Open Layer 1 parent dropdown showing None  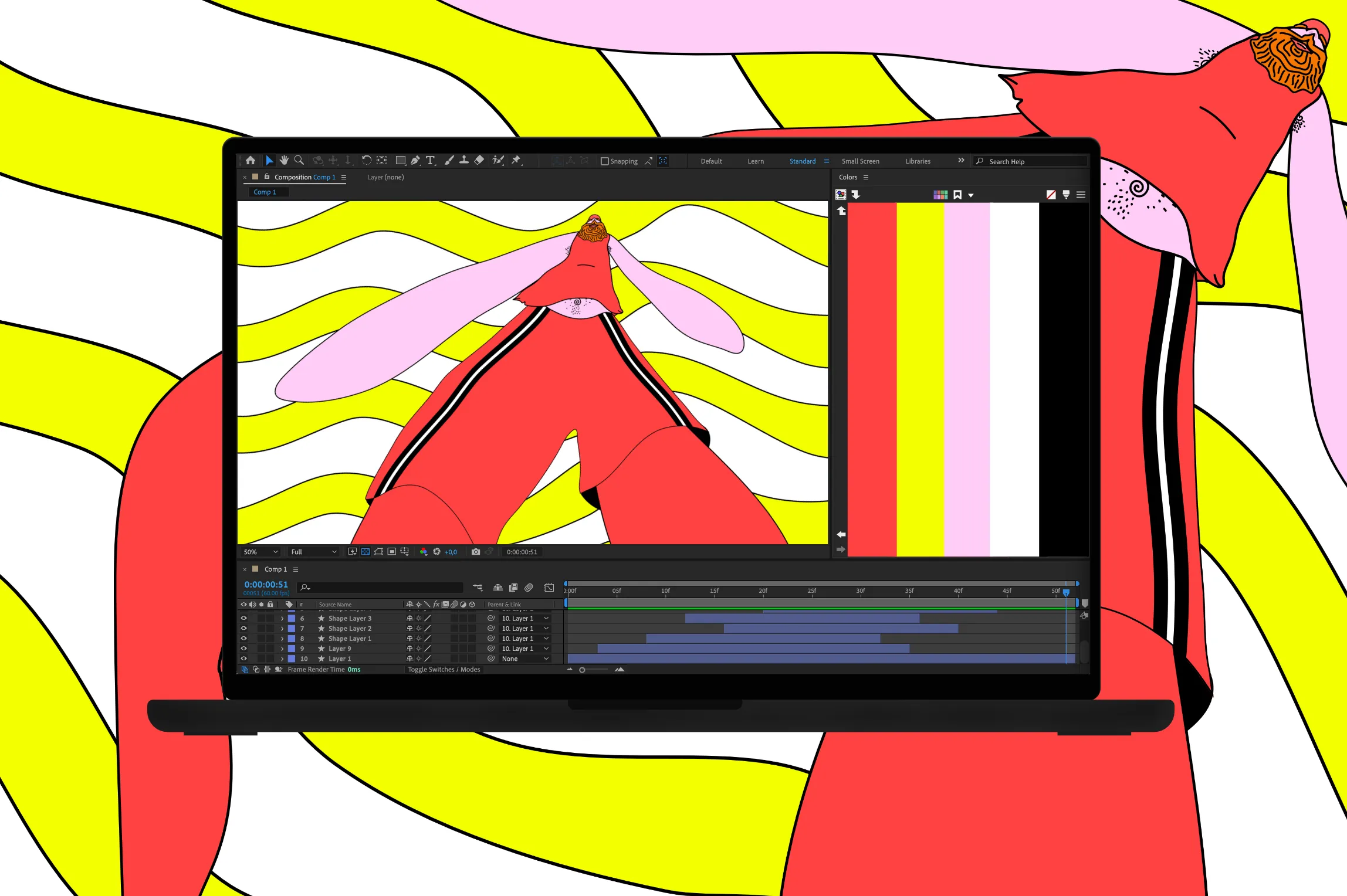(525, 659)
